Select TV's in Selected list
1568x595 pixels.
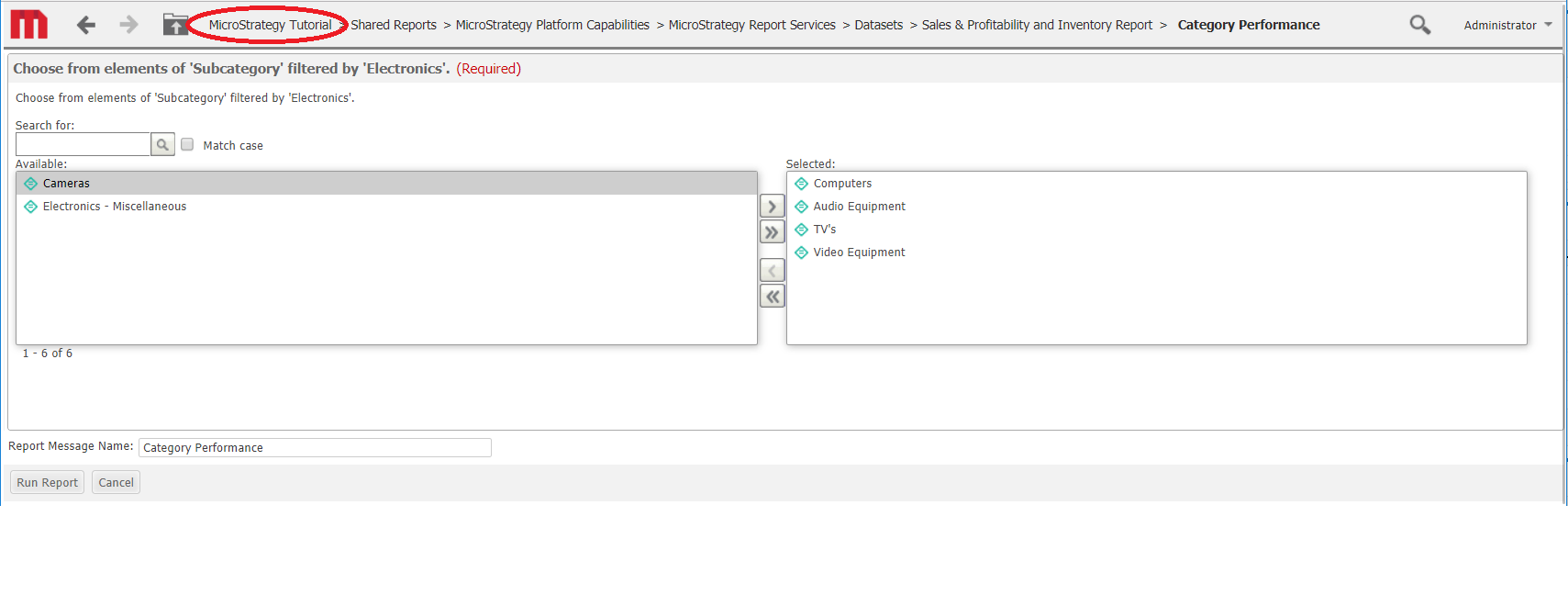click(x=1156, y=230)
